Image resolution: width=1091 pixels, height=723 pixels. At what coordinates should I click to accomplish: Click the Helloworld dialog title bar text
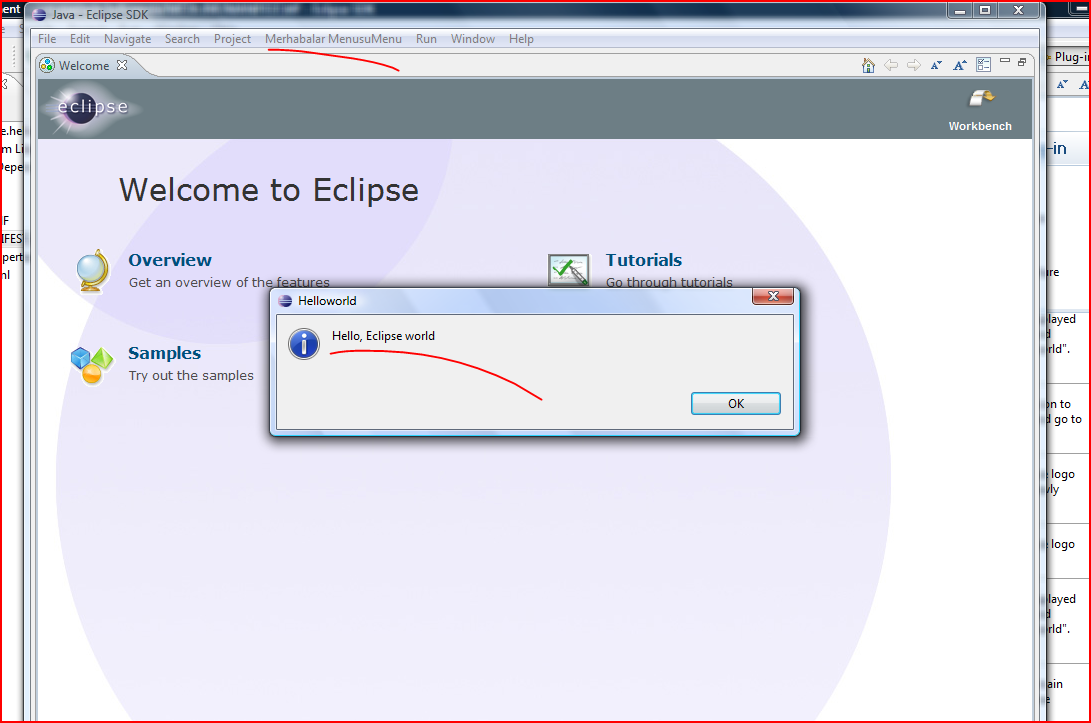(327, 301)
